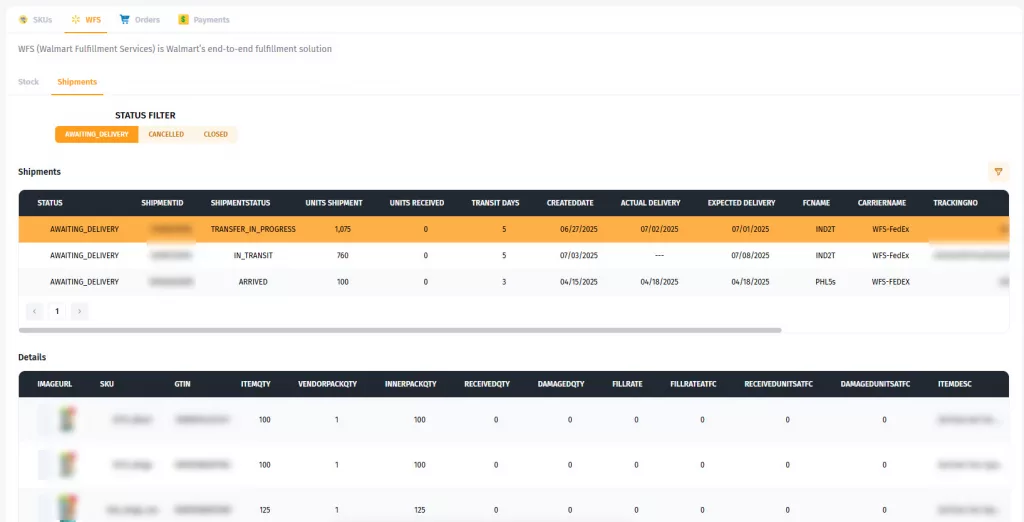Click page 1 pagination button

57,311
